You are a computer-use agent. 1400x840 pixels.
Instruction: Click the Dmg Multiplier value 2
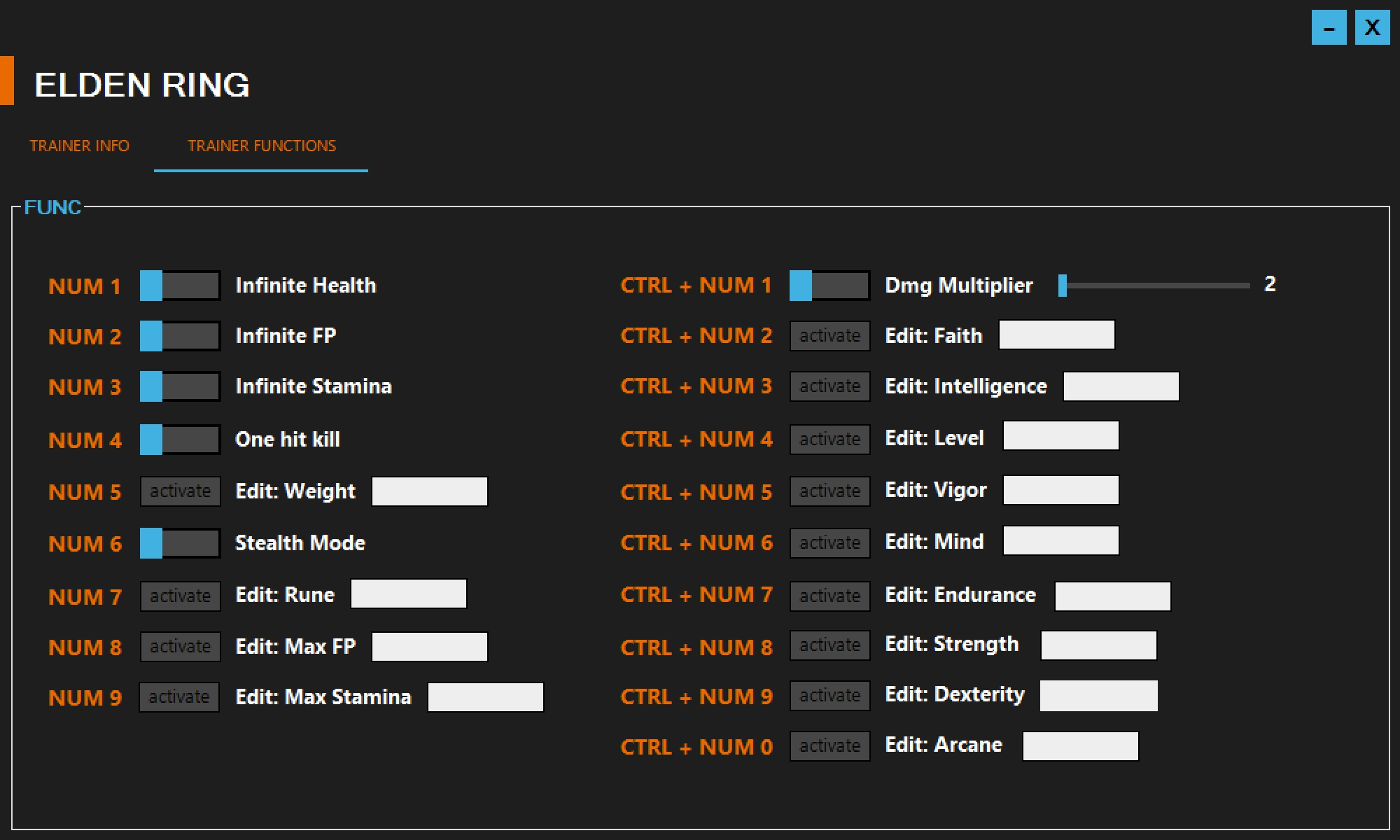pos(1270,283)
